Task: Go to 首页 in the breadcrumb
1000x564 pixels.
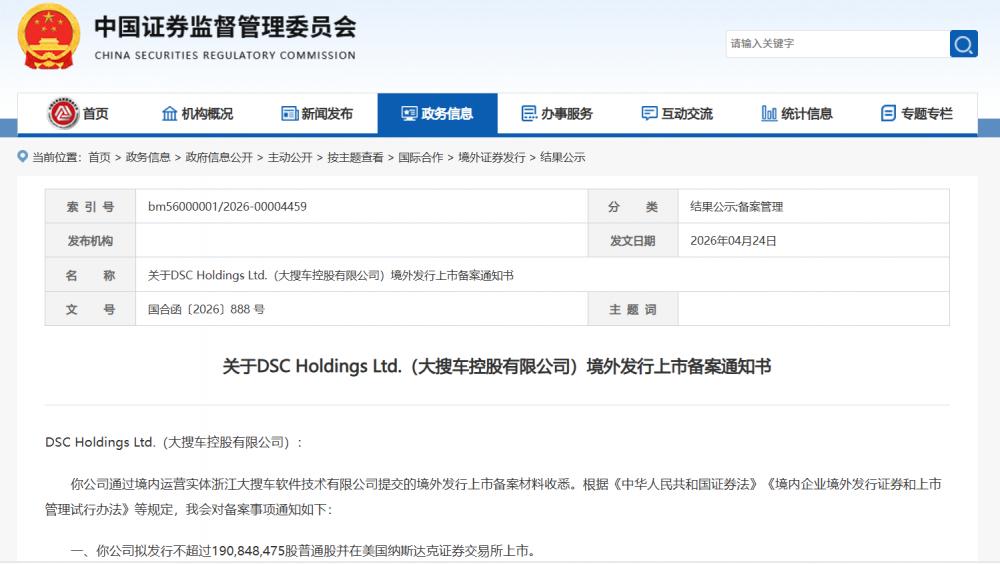Action: pos(99,157)
